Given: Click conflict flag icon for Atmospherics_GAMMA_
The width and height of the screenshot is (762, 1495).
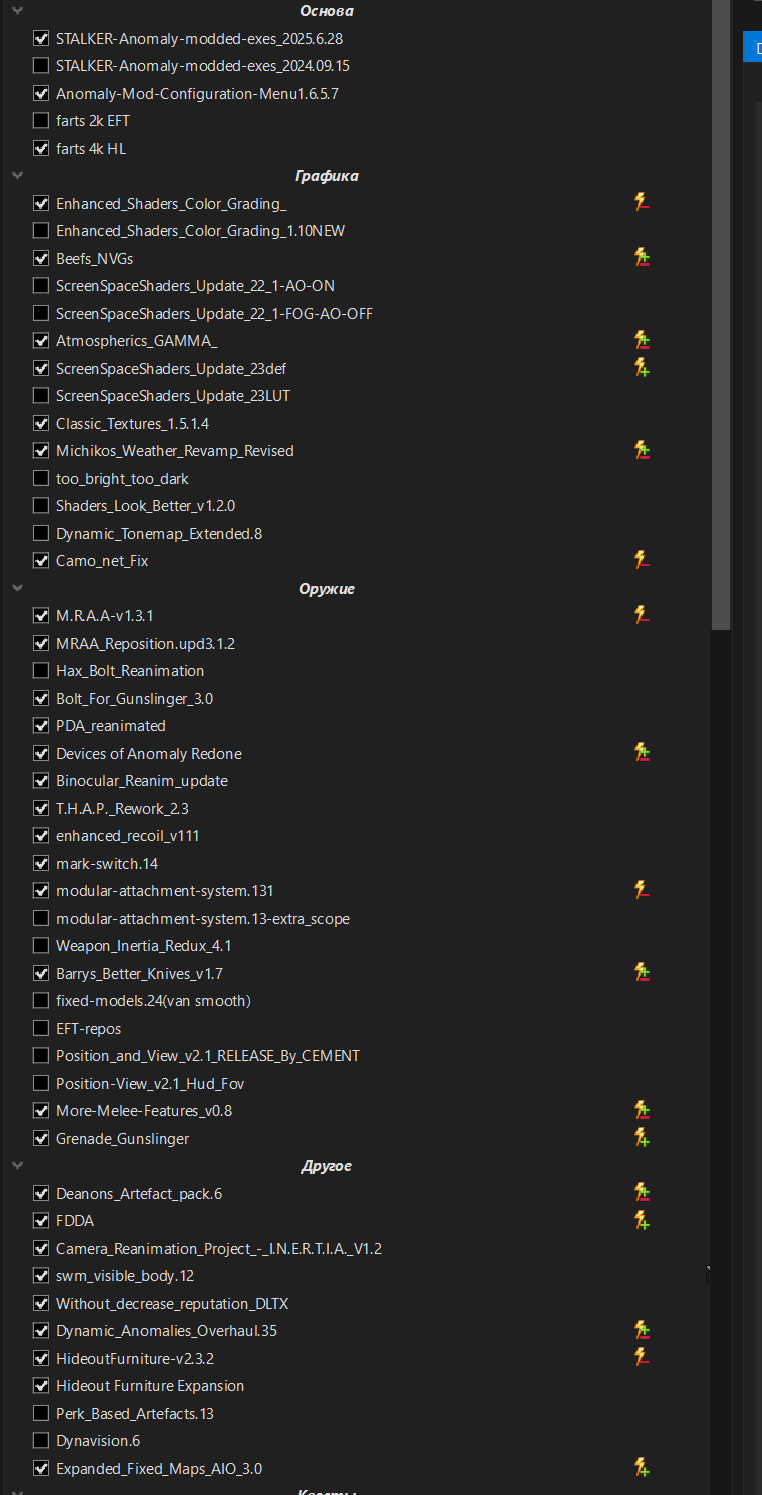Looking at the screenshot, I should 642,341.
